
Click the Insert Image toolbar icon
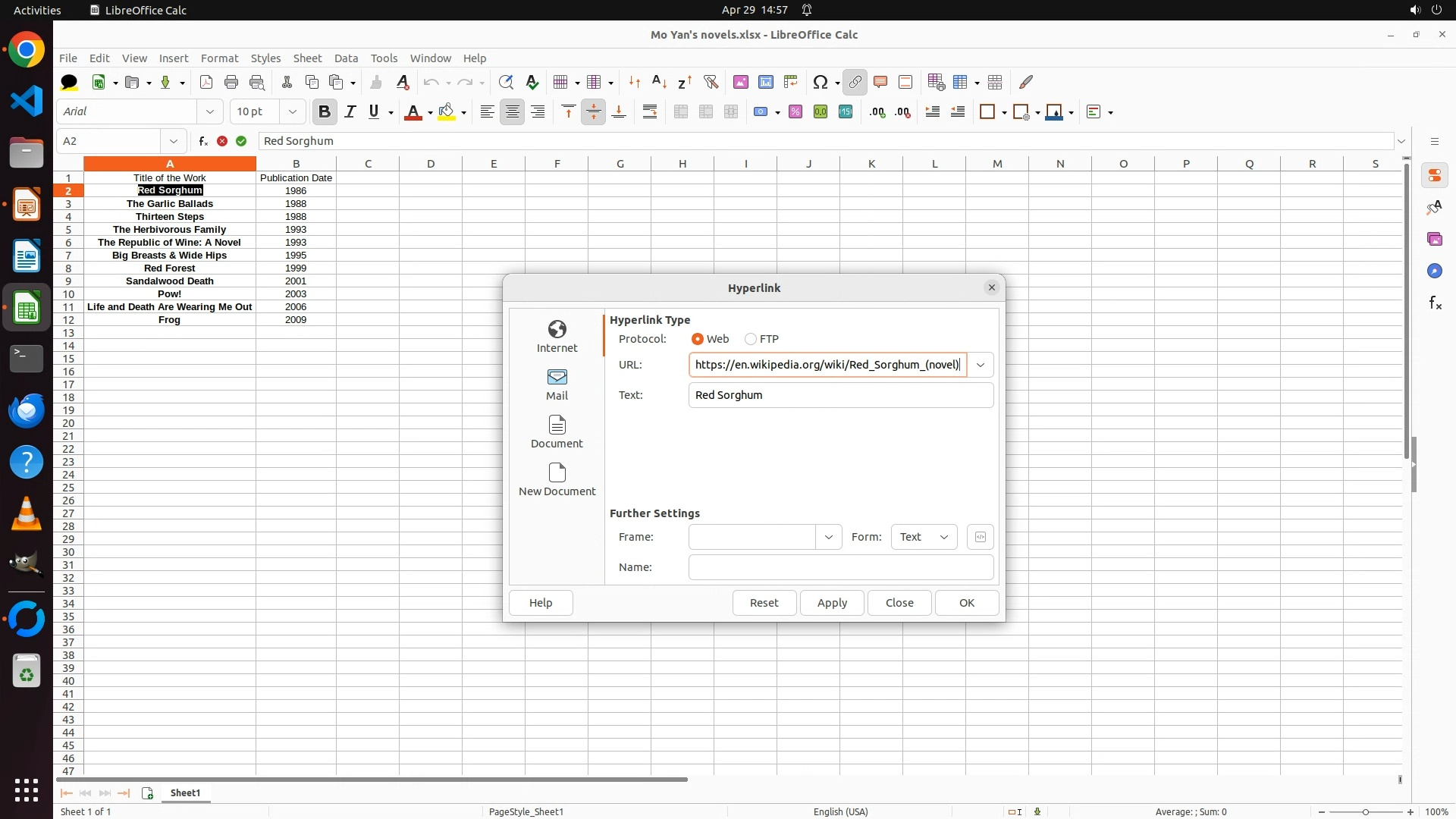point(740,82)
